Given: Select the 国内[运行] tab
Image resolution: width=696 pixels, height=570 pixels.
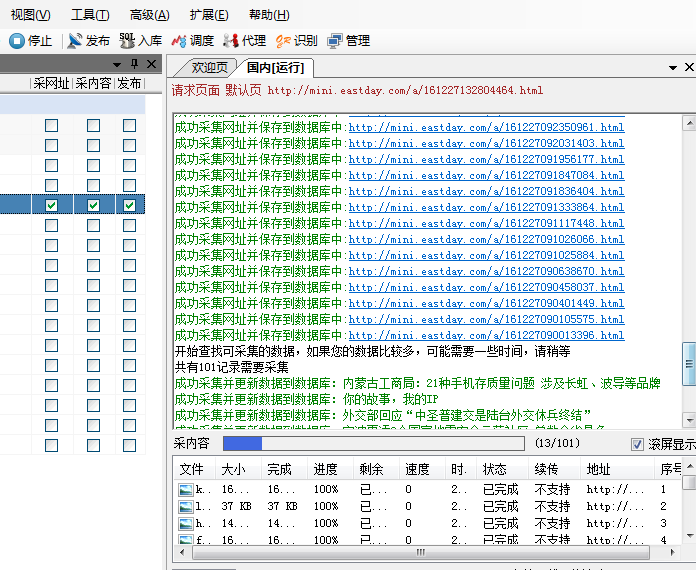Looking at the screenshot, I should point(276,67).
